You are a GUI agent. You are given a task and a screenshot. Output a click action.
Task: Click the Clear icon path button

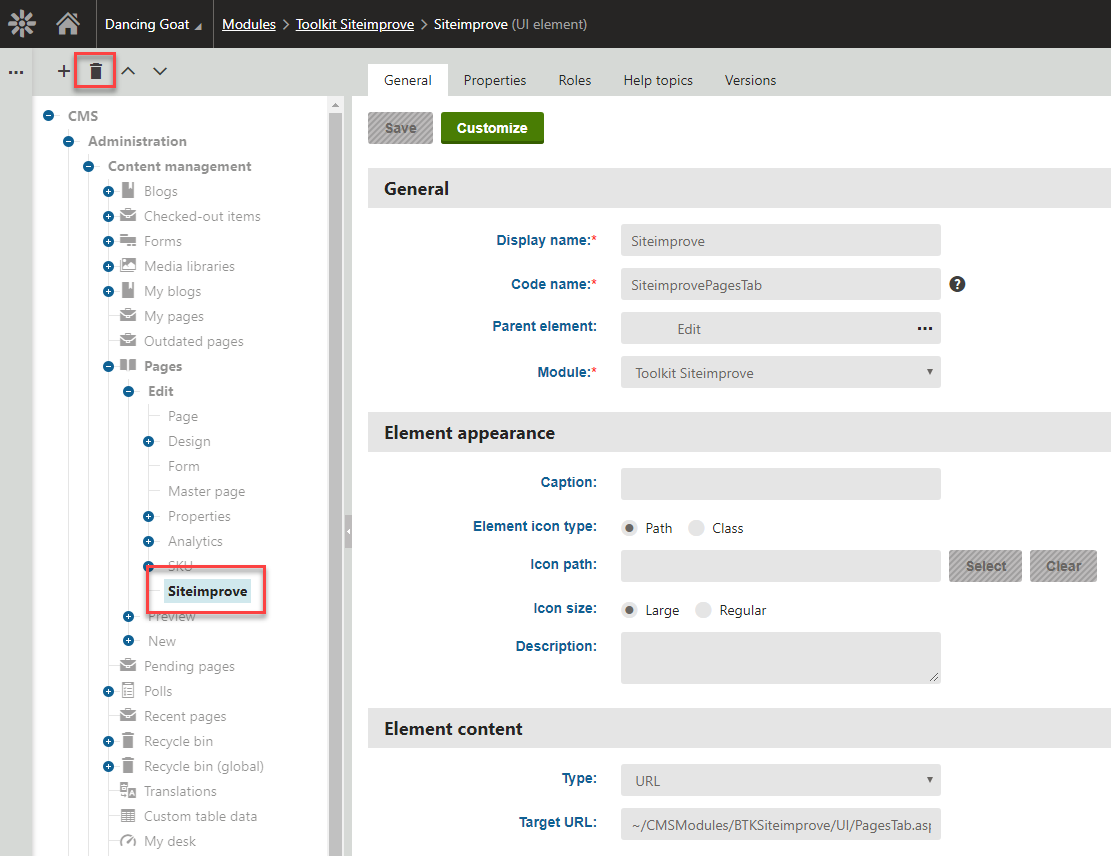click(x=1063, y=565)
